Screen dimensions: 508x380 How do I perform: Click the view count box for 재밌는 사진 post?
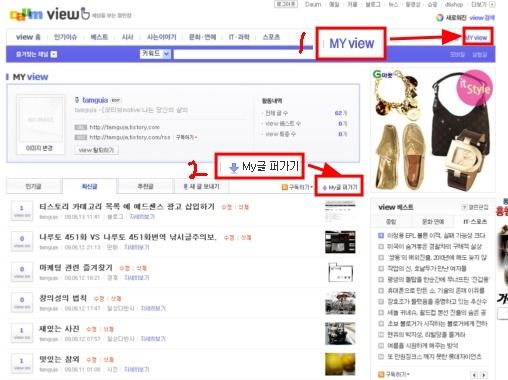[x=22, y=333]
